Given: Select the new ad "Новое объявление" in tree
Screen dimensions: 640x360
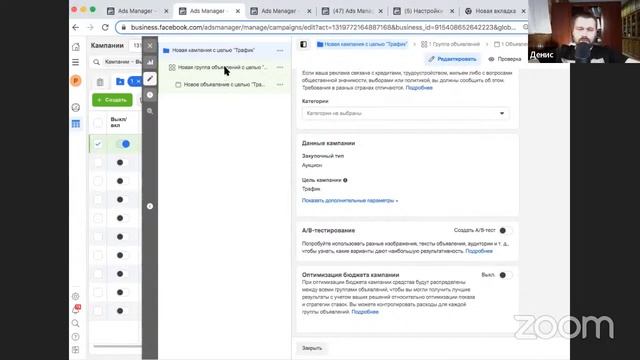Looking at the screenshot, I should (x=224, y=84).
